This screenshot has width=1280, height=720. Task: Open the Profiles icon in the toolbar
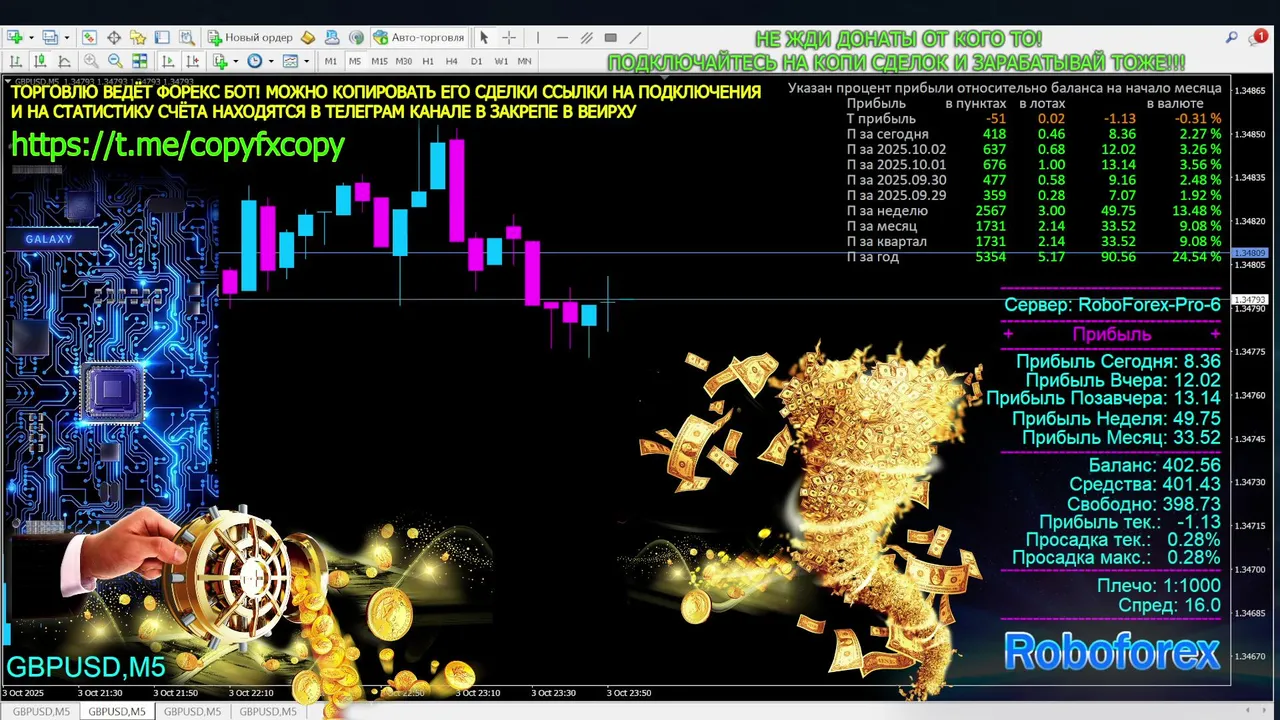coord(50,37)
